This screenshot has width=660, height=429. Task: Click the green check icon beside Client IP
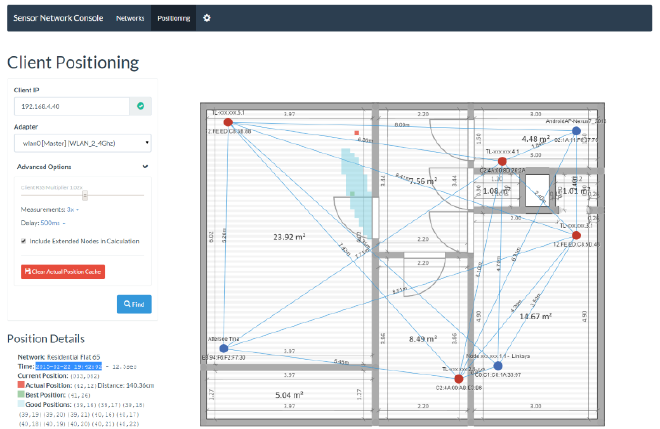(x=141, y=106)
